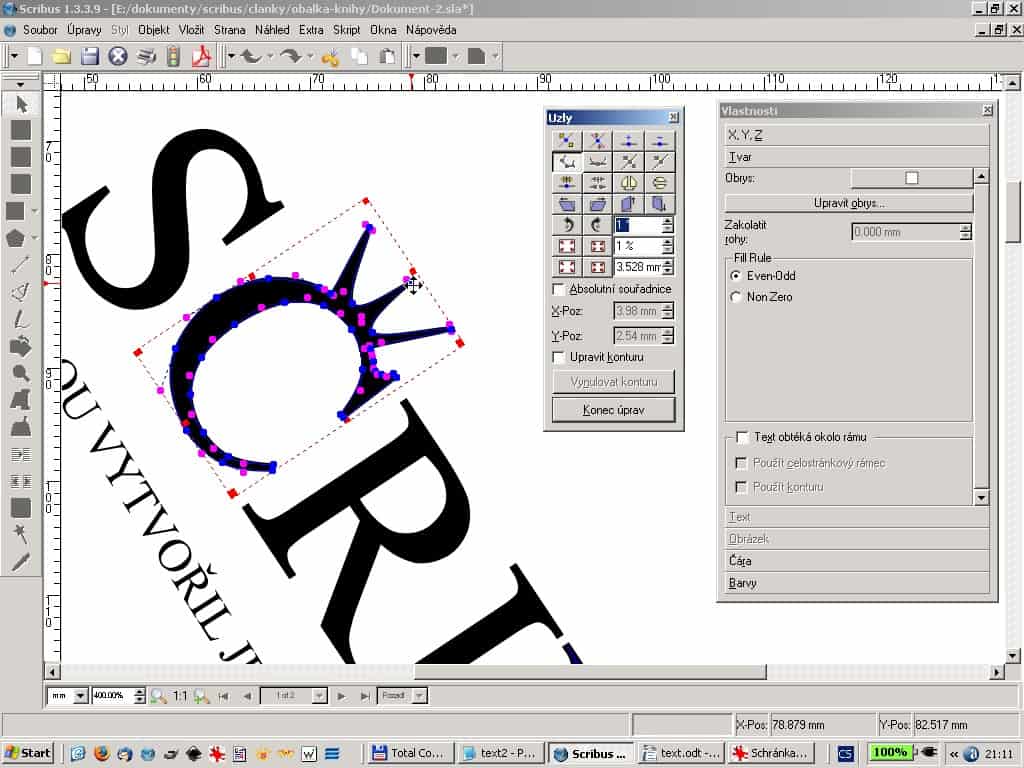Viewport: 1024px width, 768px height.
Task: Click the 1:1 zoom button
Action: 180,696
